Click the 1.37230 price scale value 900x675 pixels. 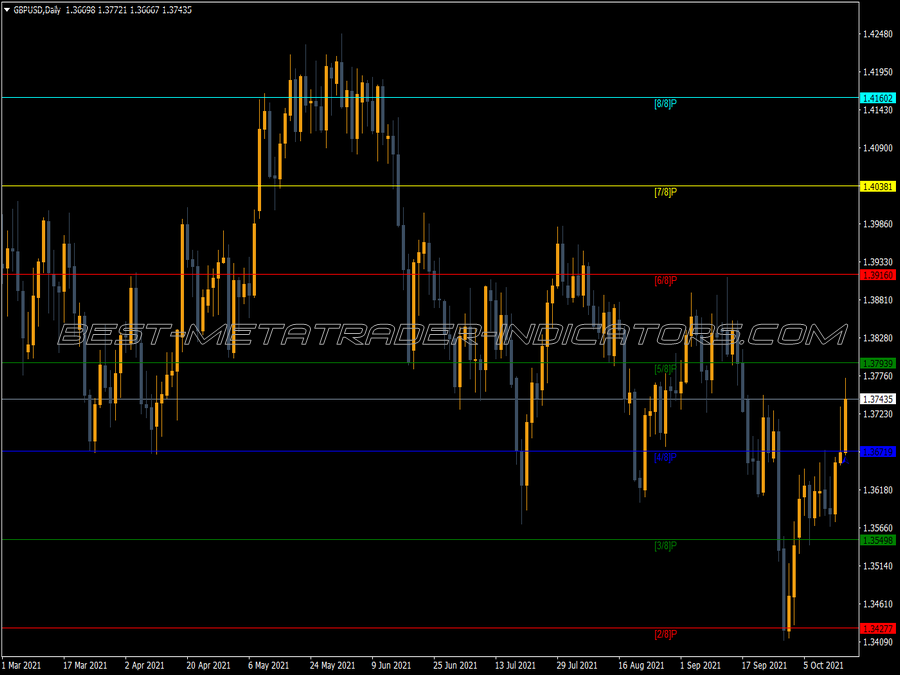pyautogui.click(x=878, y=414)
